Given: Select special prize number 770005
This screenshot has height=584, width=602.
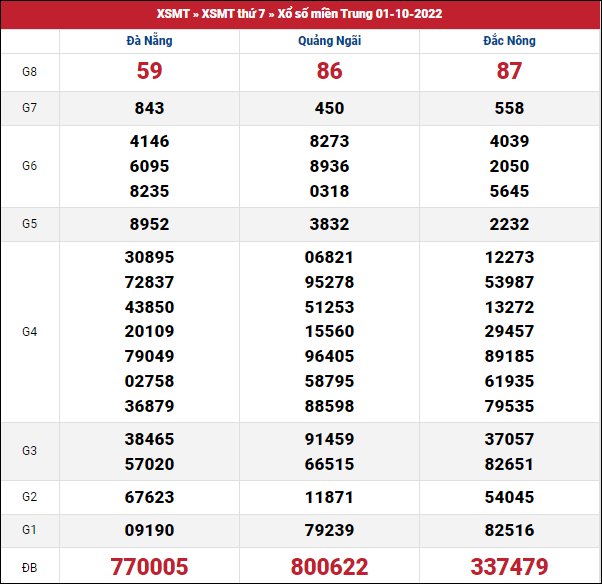Looking at the screenshot, I should point(149,567).
